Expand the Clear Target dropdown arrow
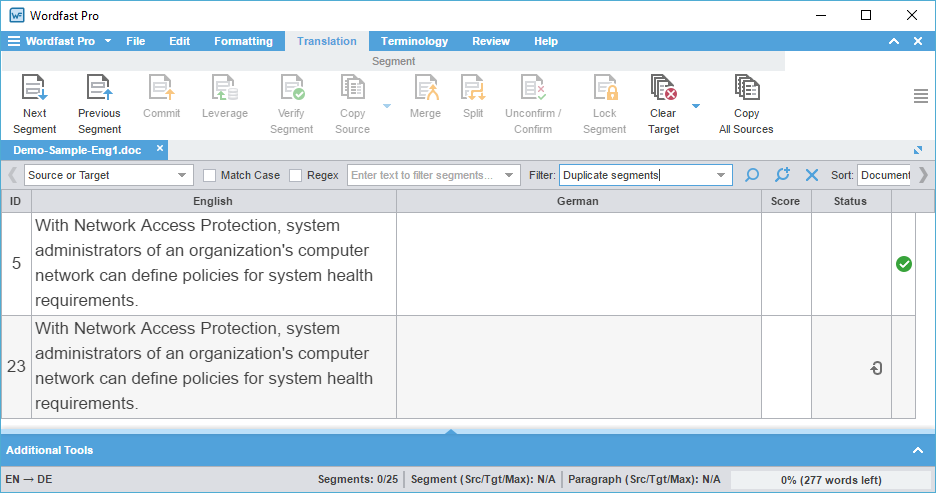The image size is (936, 493). coord(696,105)
